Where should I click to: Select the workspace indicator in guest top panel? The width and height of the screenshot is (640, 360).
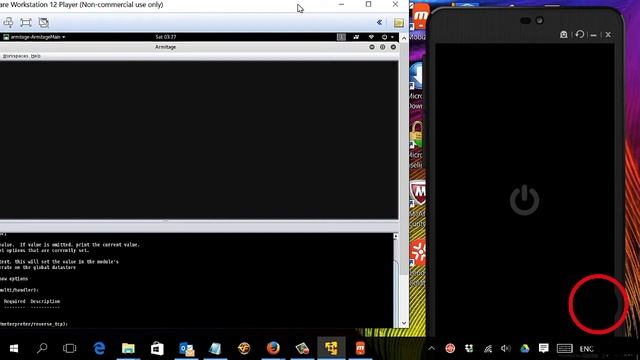coord(341,37)
